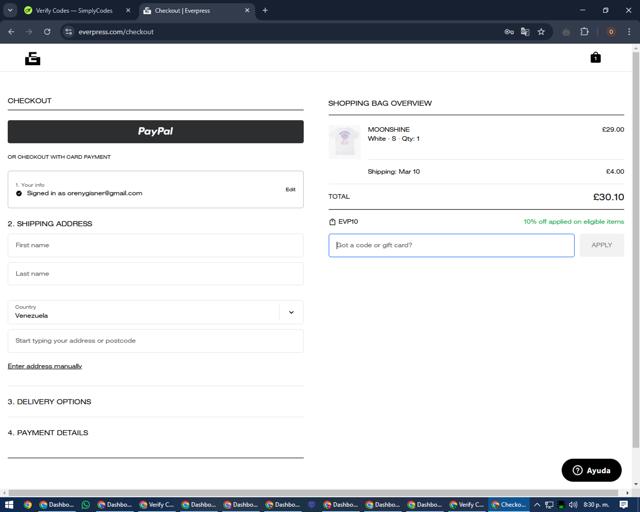This screenshot has width=640, height=512.
Task: Click the total £30.10 amount
Action: [x=609, y=197]
